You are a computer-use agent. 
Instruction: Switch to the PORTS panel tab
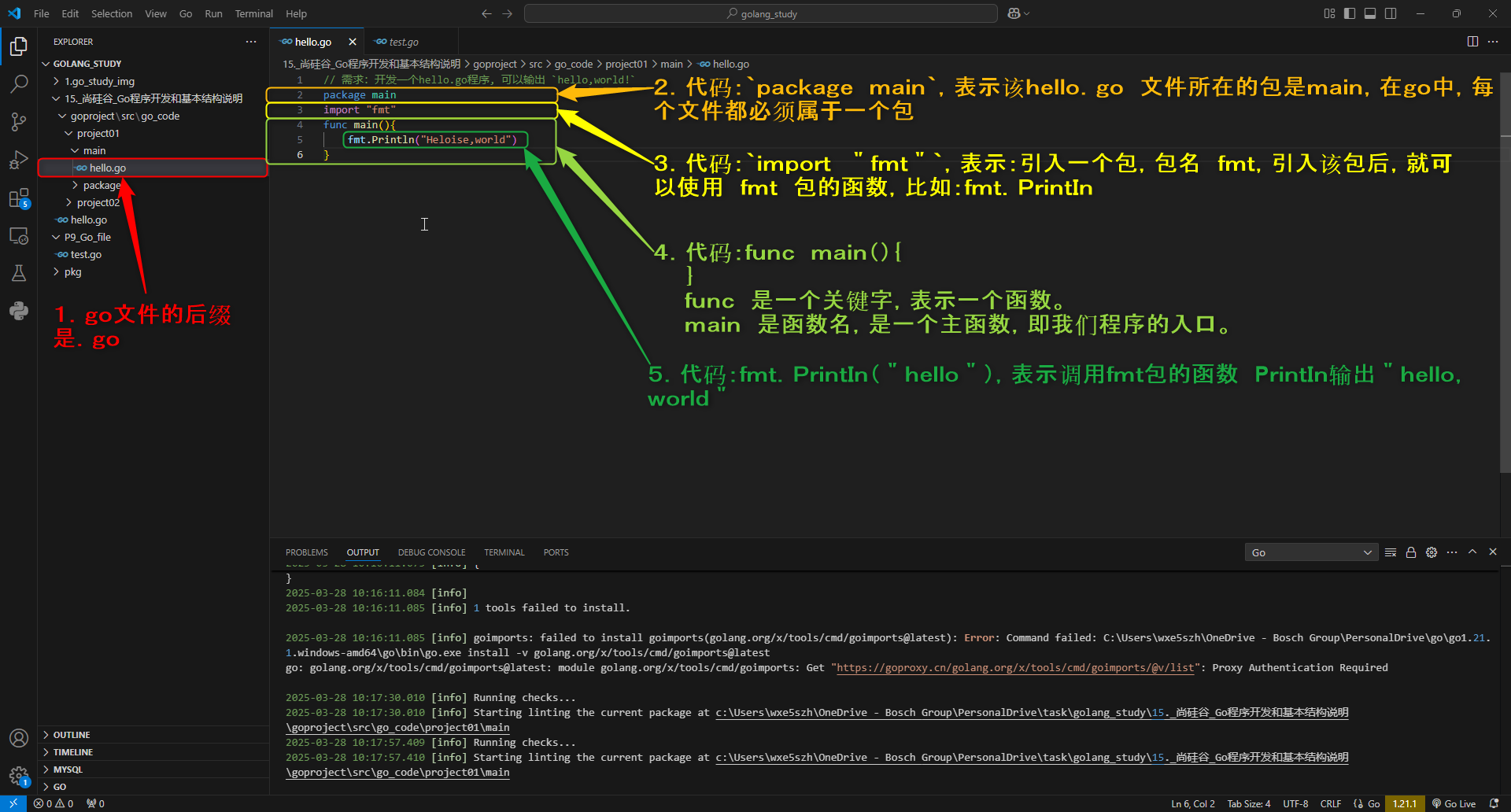[x=556, y=552]
